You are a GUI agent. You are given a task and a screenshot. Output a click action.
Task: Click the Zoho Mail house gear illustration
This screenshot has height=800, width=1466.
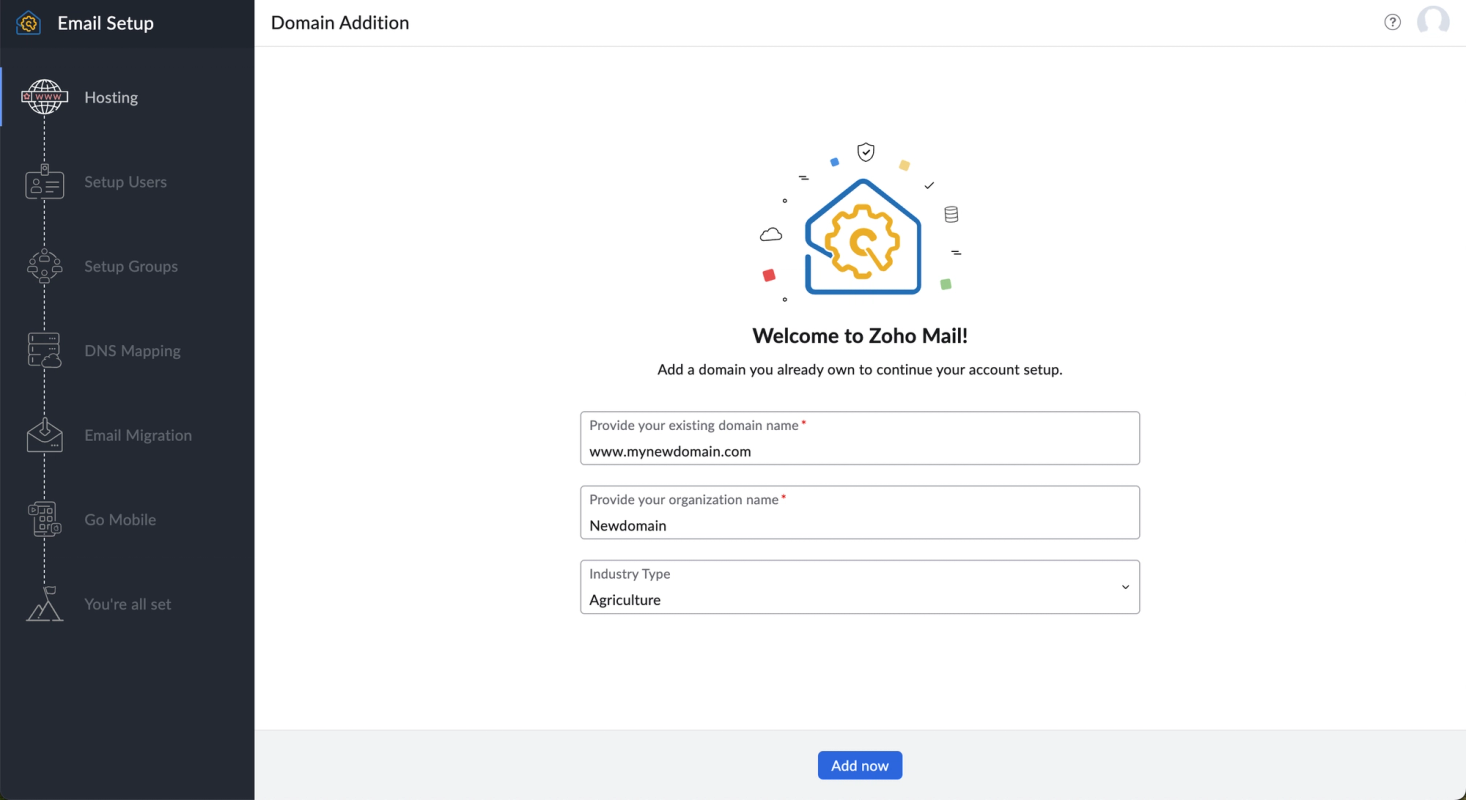pos(862,237)
